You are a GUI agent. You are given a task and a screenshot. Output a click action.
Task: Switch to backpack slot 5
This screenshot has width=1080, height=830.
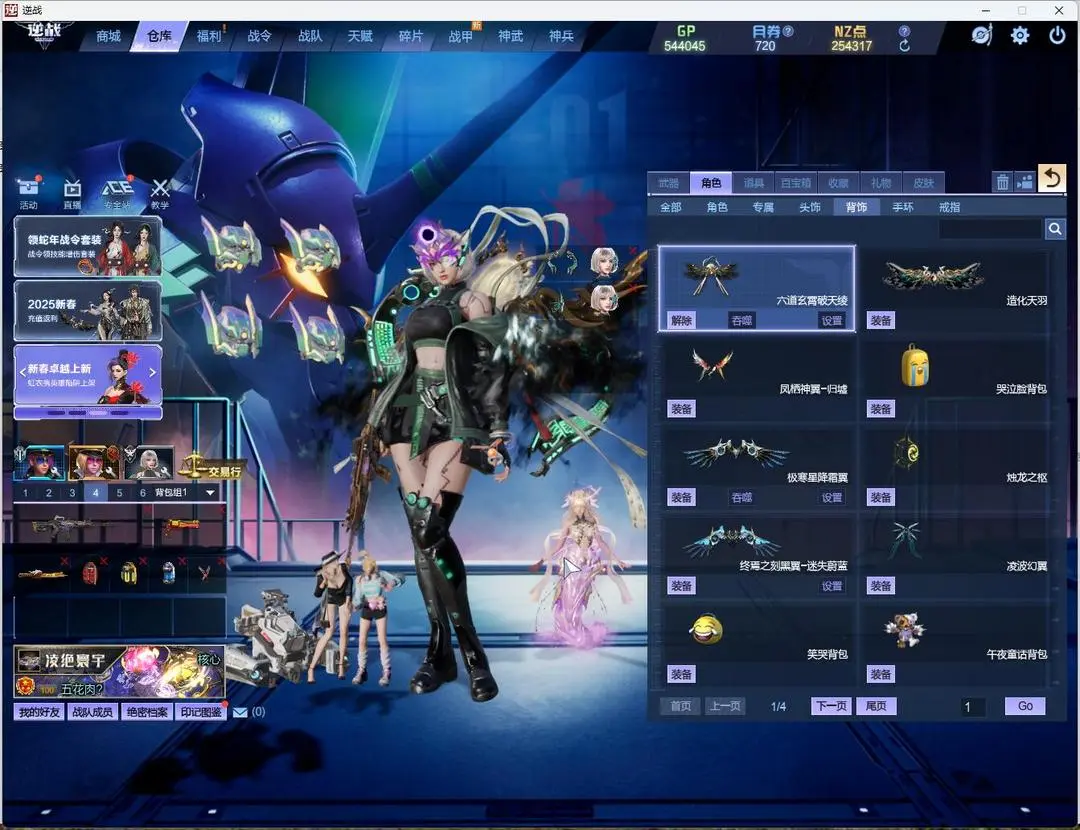(x=119, y=492)
